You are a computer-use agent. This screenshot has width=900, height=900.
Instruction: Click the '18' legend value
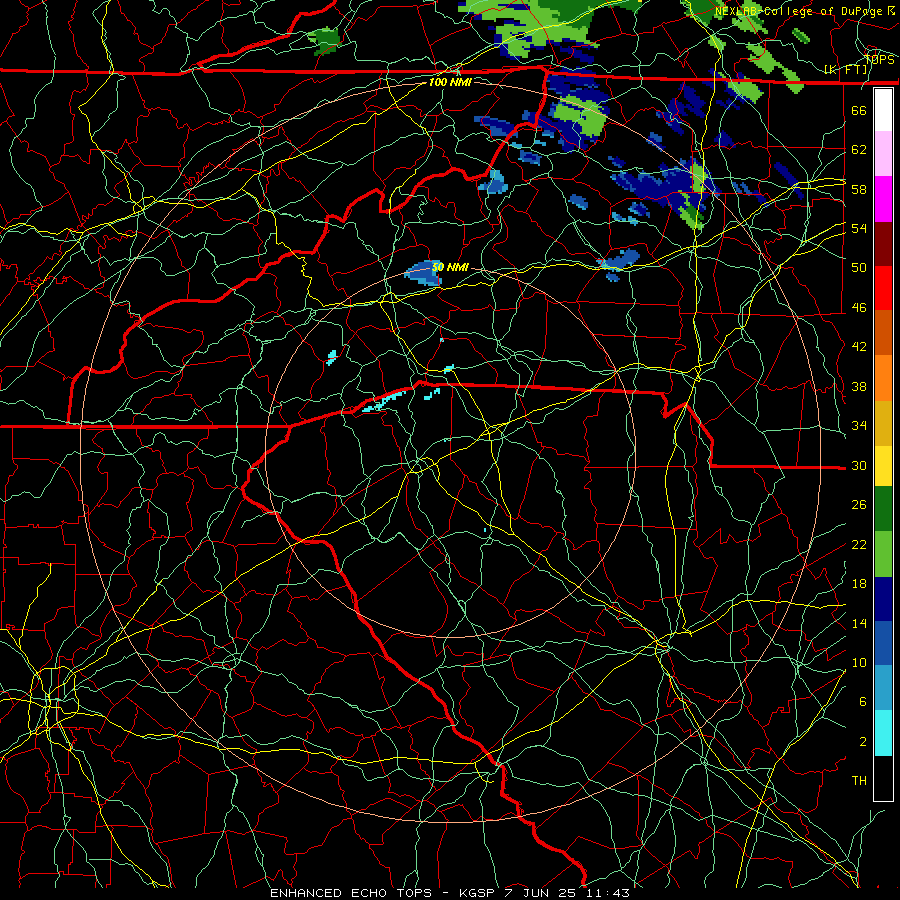tap(859, 584)
